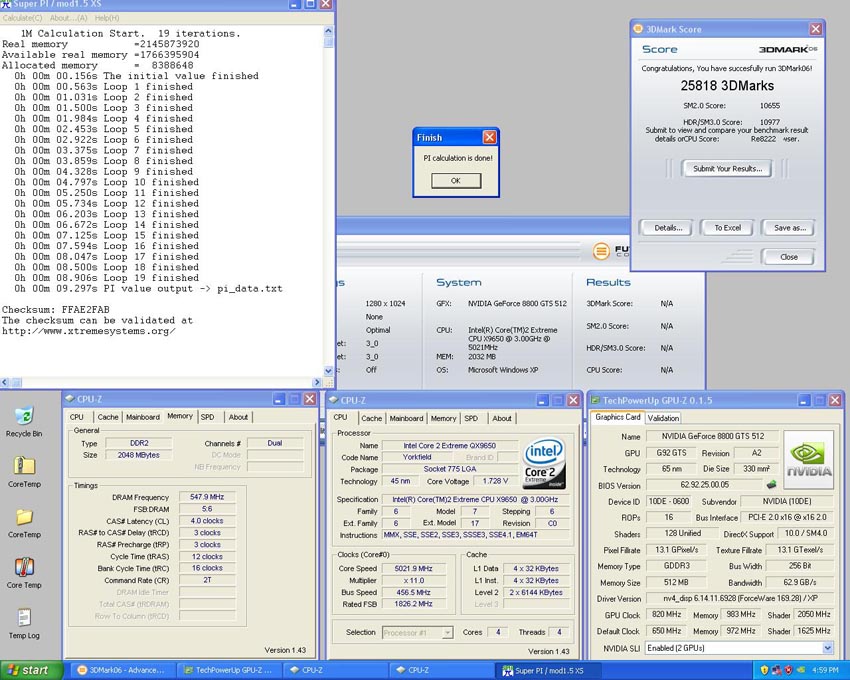
Task: Click the red shield tray icon
Action: click(788, 670)
